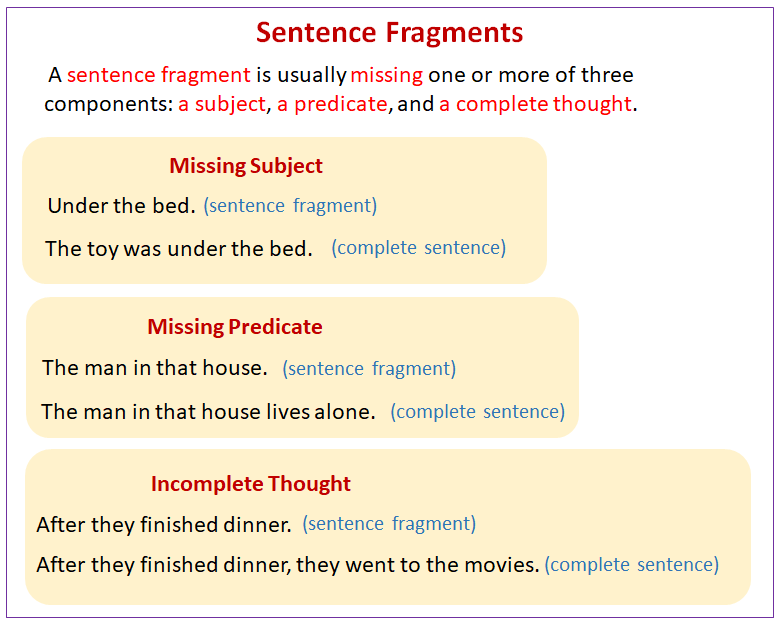Click the word "components:" in the intro paragraph
The height and width of the screenshot is (624, 780).
point(108,104)
